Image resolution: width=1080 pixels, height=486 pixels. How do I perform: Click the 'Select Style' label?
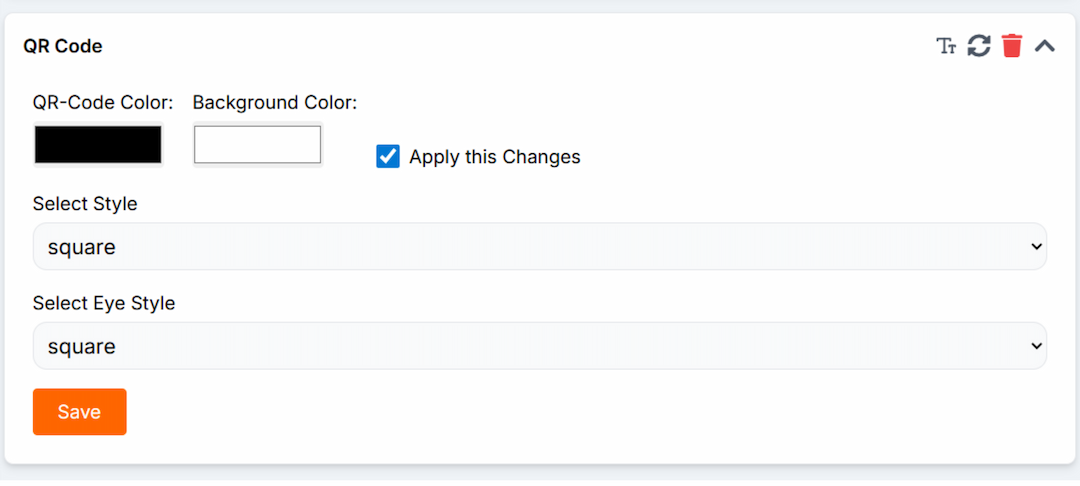85,204
